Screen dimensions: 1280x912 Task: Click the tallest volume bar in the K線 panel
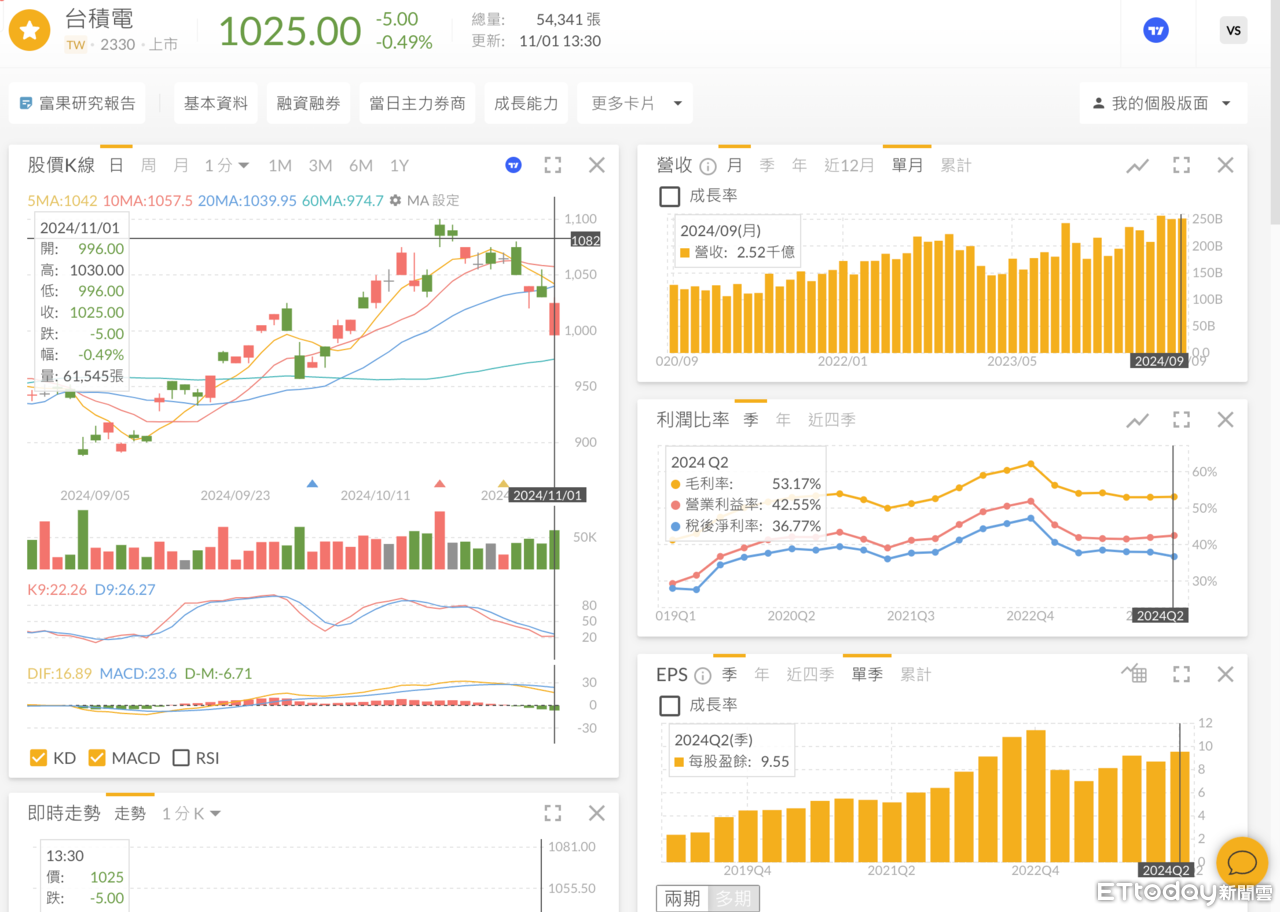pos(82,540)
